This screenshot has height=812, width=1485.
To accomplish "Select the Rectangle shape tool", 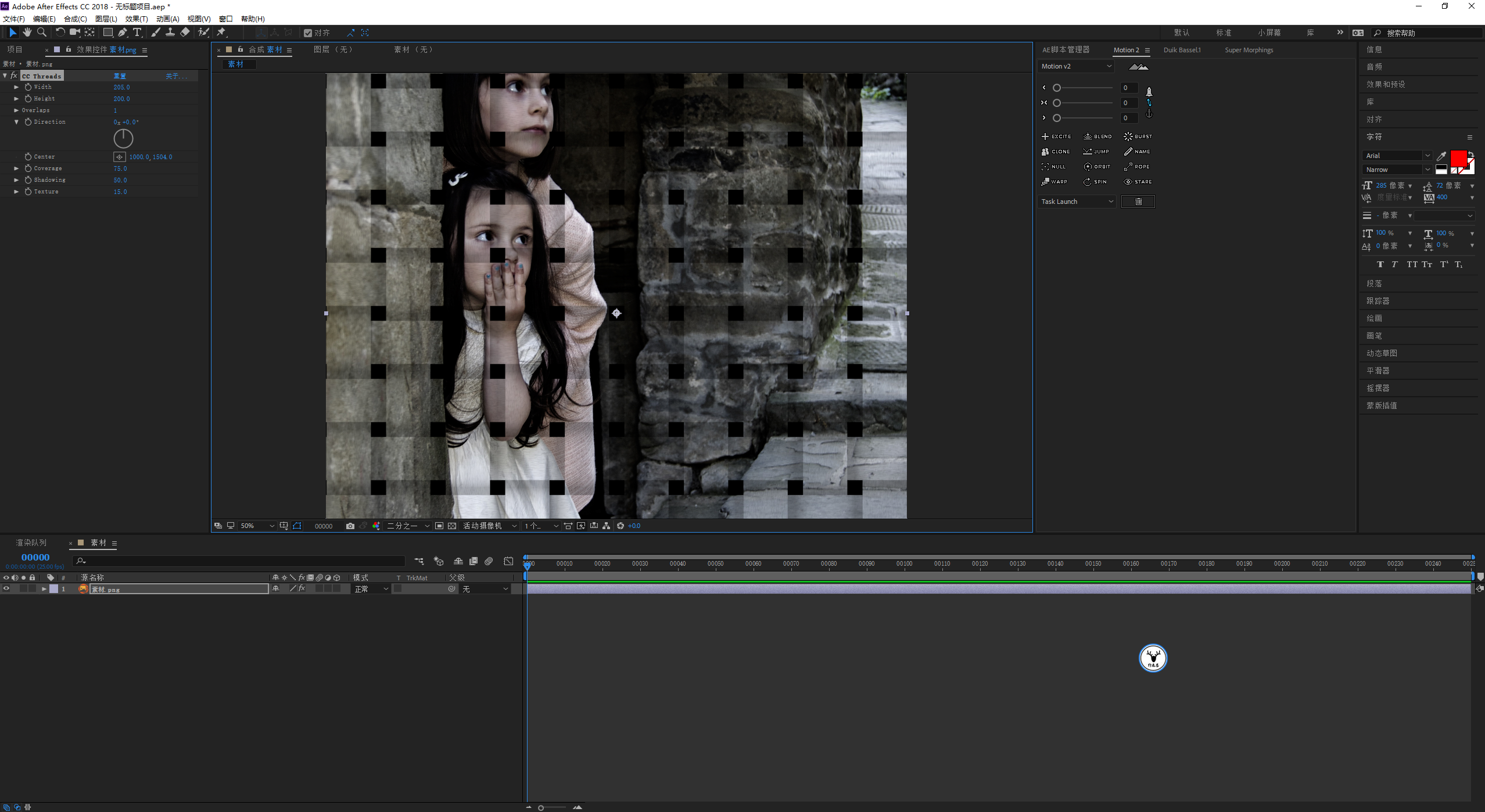I will [x=108, y=33].
